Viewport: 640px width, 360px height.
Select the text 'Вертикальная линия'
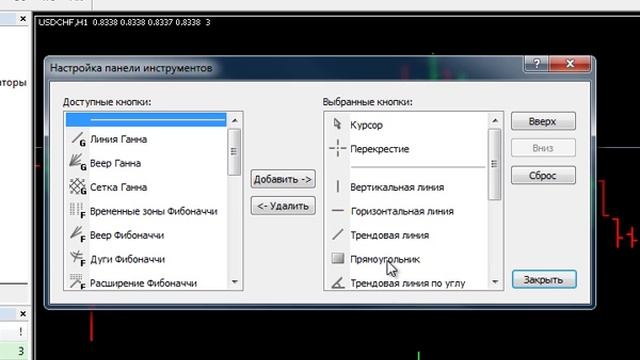tap(397, 187)
